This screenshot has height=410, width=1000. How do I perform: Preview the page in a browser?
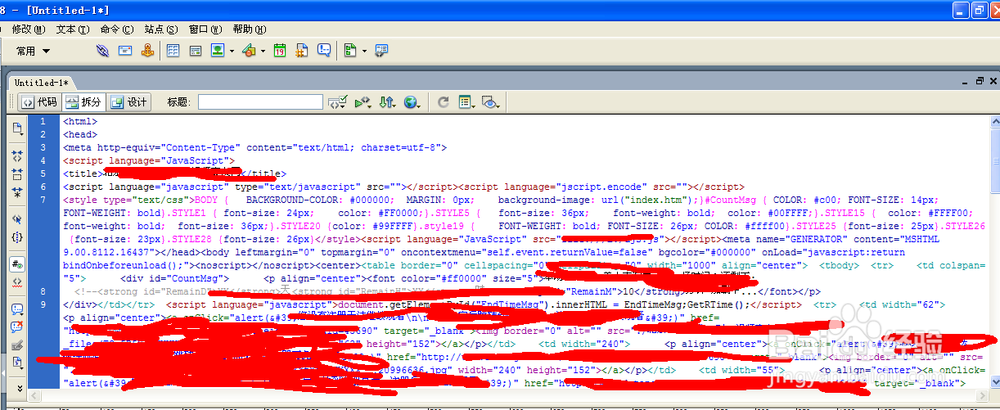[x=412, y=102]
